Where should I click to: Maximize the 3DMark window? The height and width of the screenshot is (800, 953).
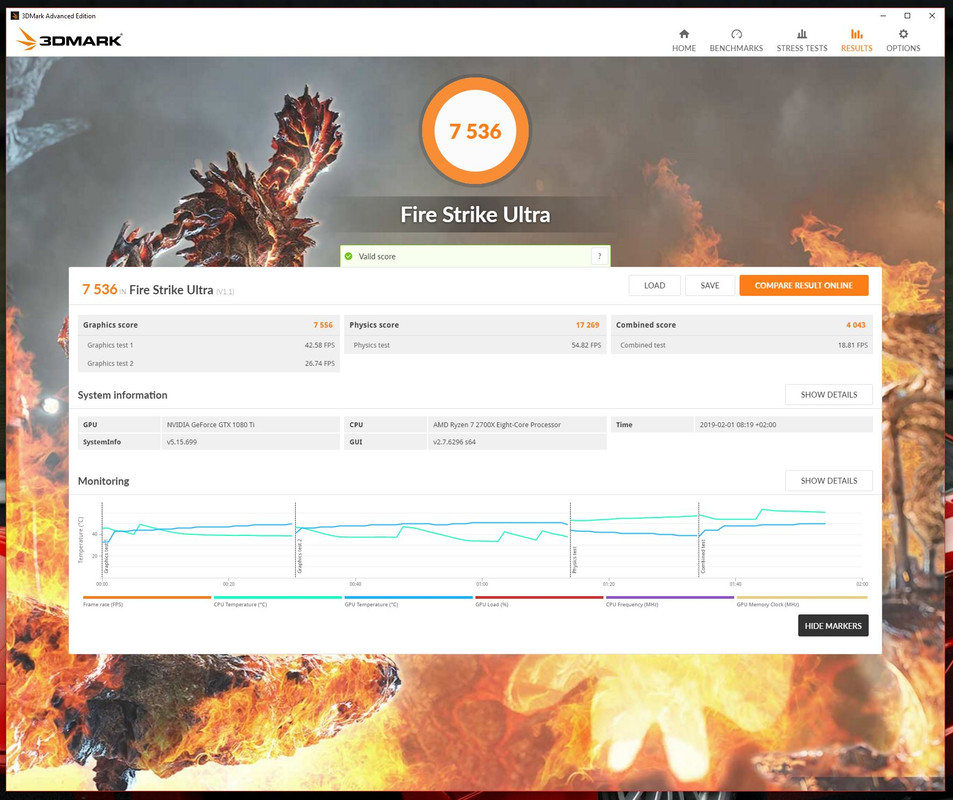907,16
